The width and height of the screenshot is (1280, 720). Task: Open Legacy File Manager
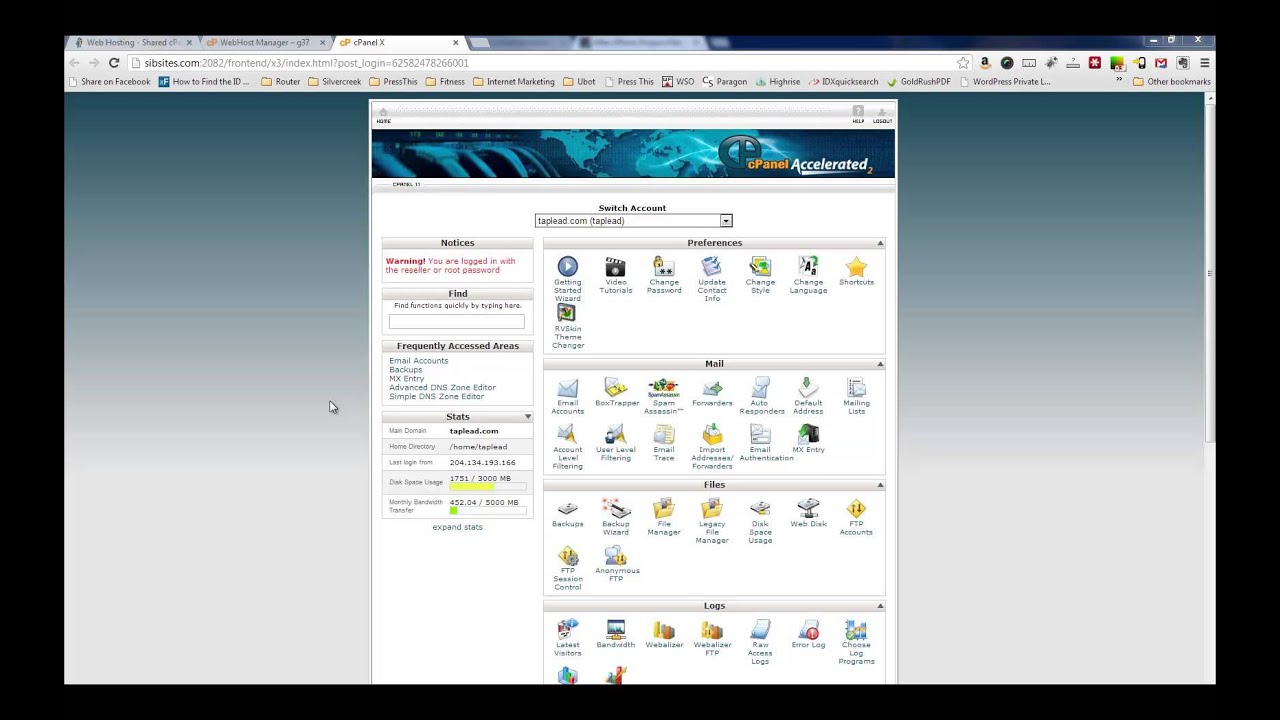(712, 509)
